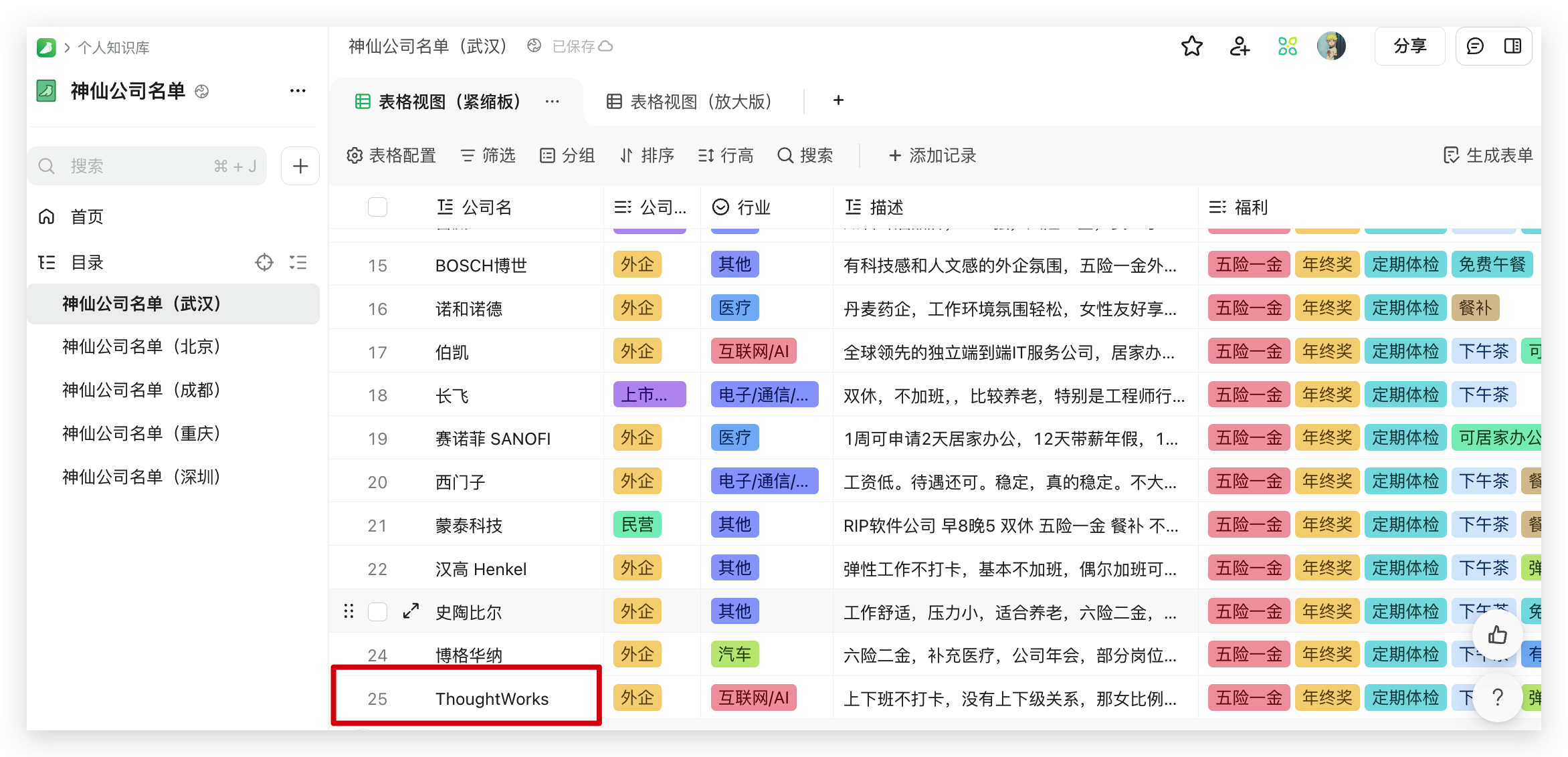Open 神仙公司名单（北京）in sidebar

click(x=142, y=347)
